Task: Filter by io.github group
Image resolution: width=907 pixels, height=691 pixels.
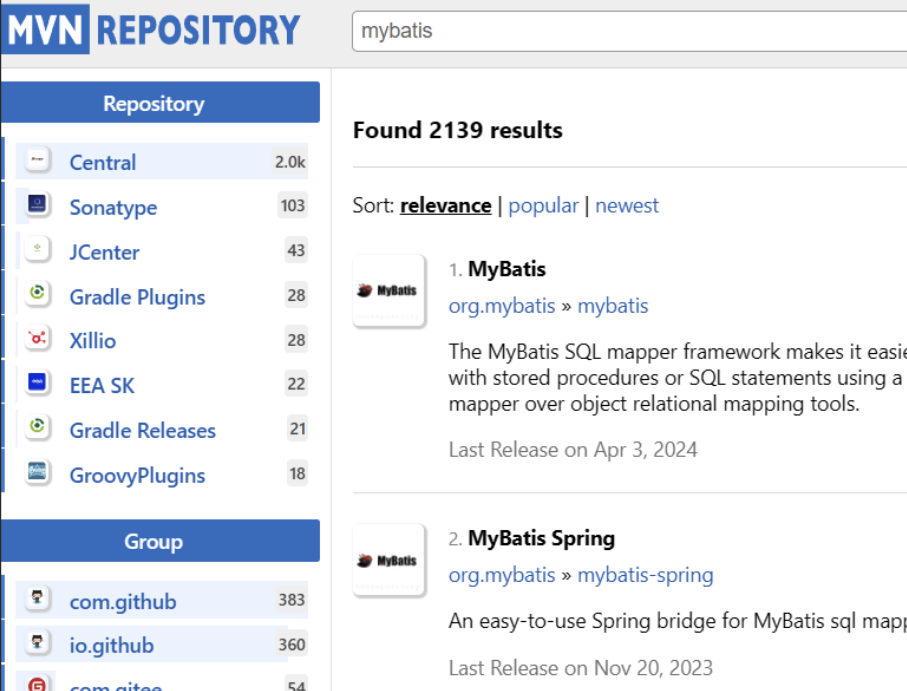Action: coord(112,645)
